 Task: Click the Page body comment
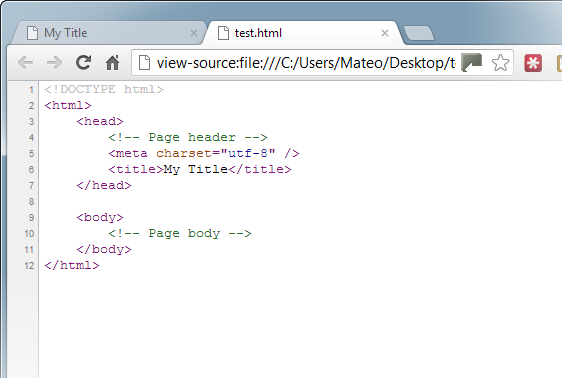[180, 233]
